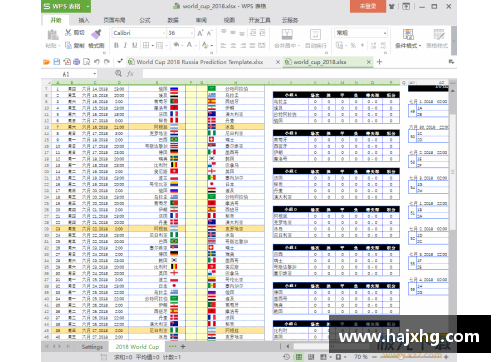The height and width of the screenshot is (362, 500).
Task: Click the Merge and Center icon
Action: pos(287,35)
